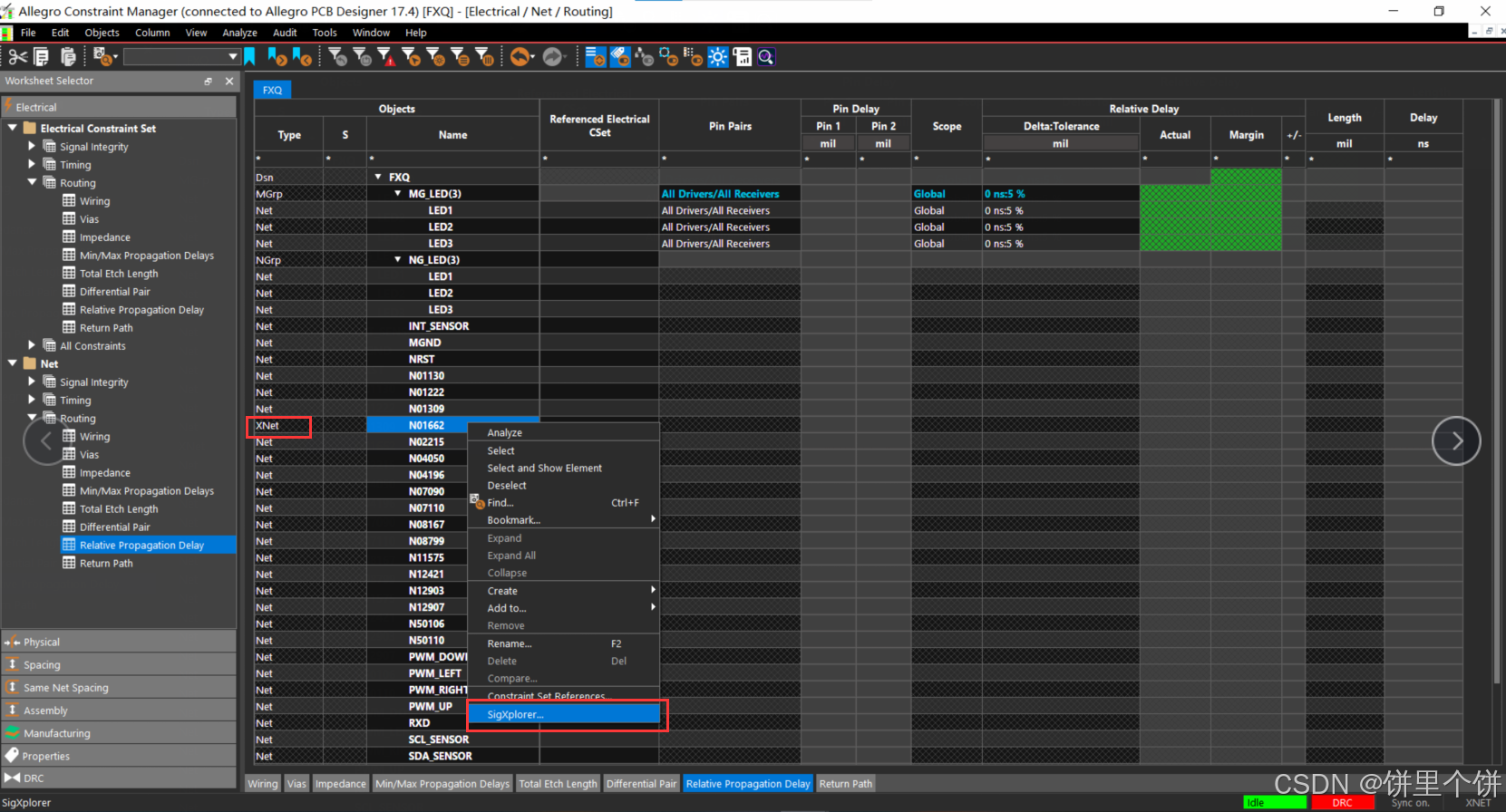Select Impedance worksheet under Electrical Routing
1506x812 pixels.
pos(105,237)
